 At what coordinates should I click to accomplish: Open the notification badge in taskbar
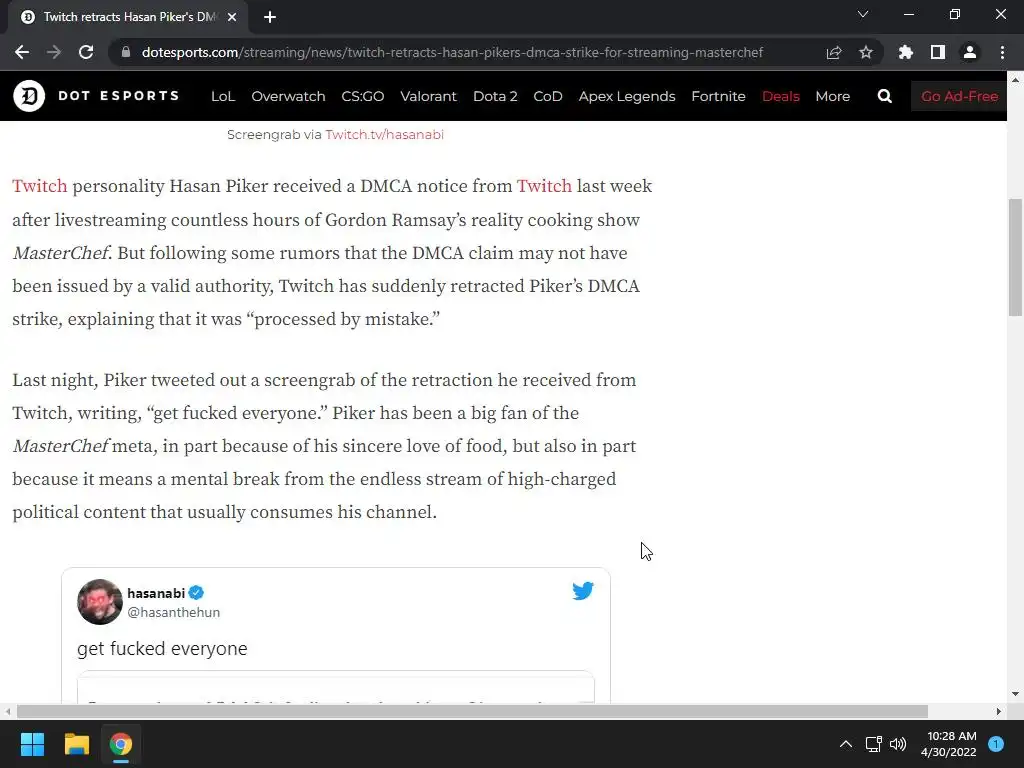click(x=996, y=744)
